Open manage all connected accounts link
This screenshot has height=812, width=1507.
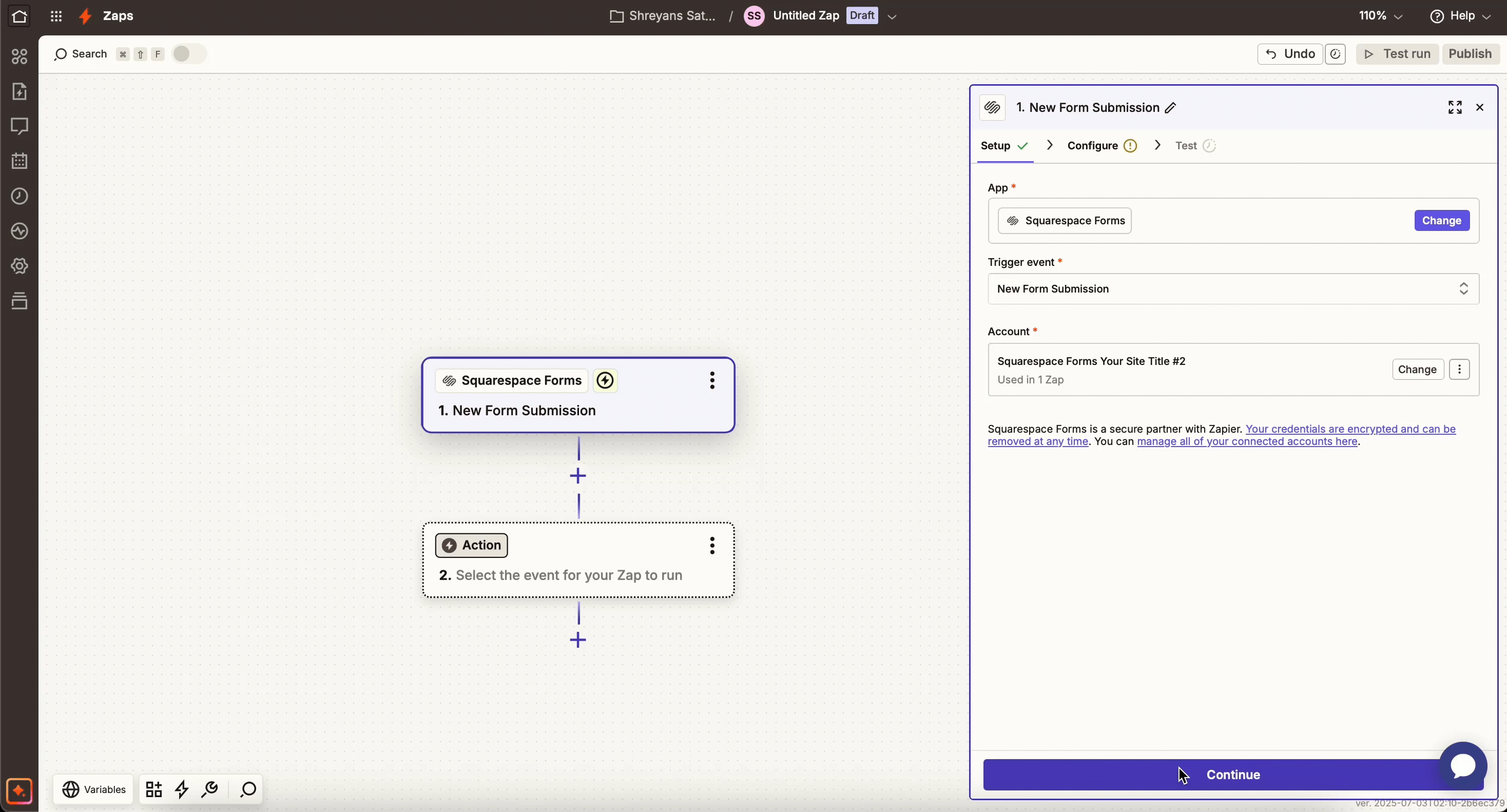point(1247,442)
